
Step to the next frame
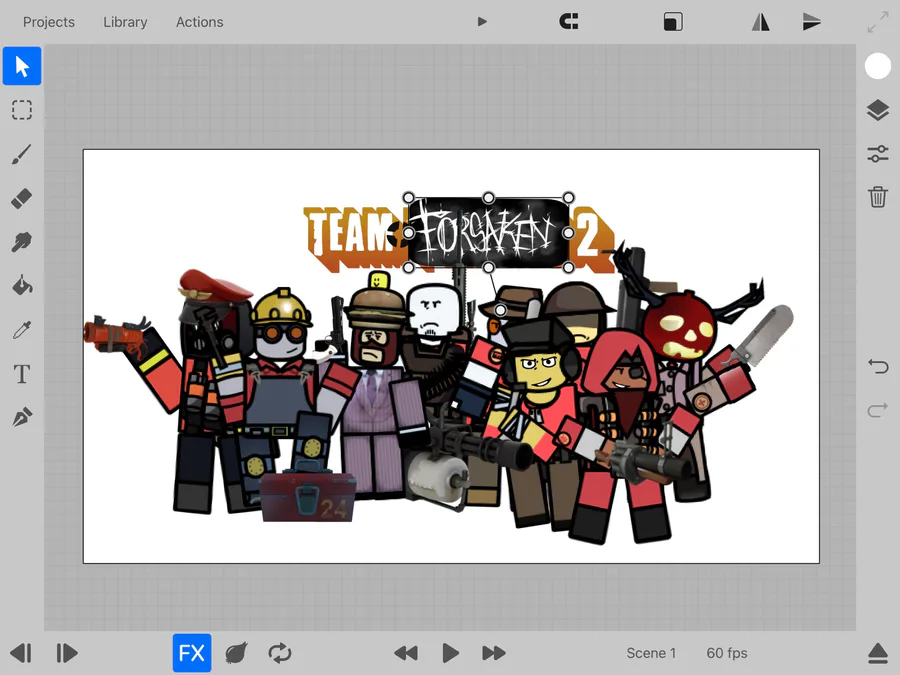click(x=67, y=653)
